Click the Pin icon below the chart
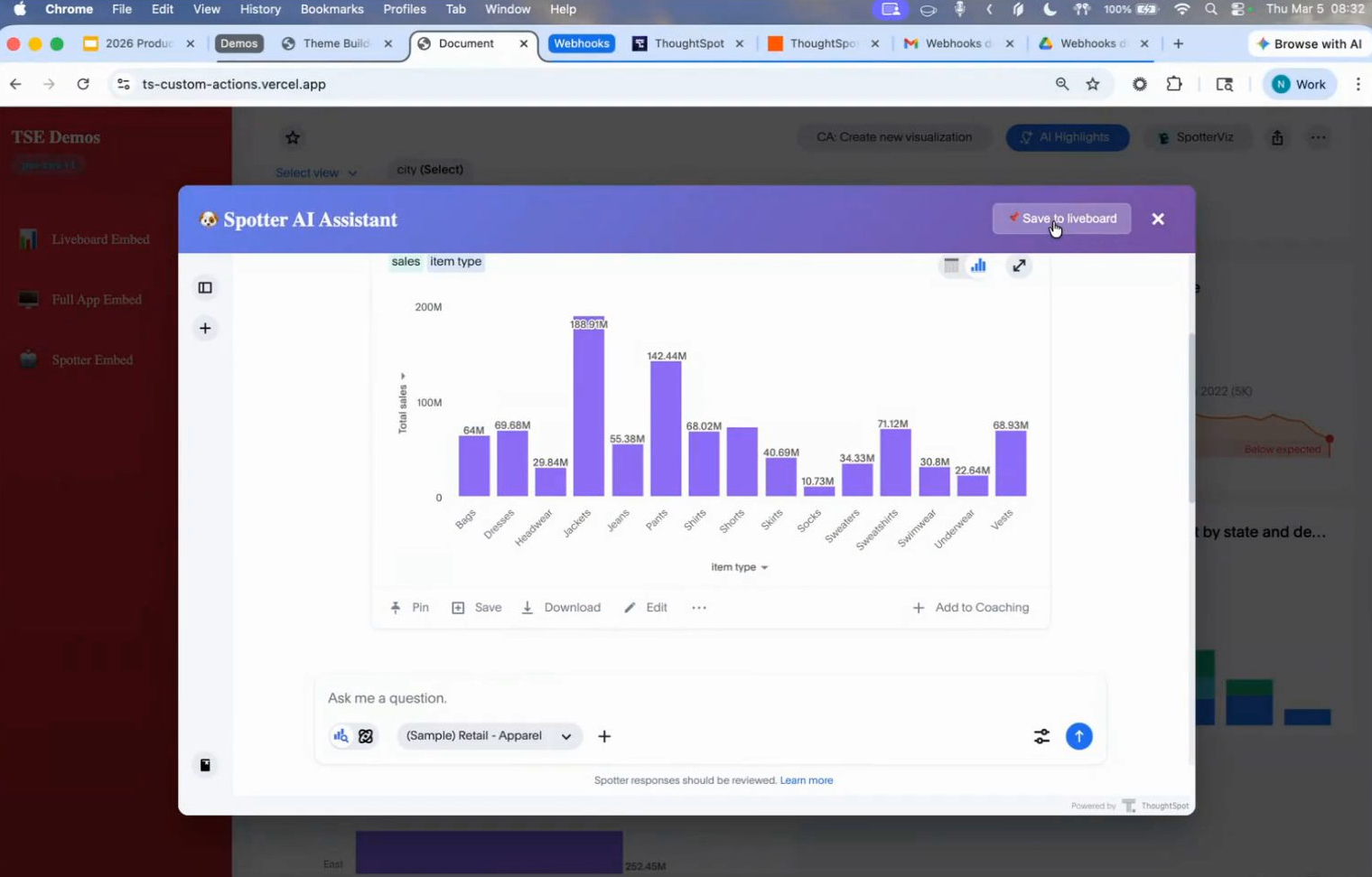The image size is (1372, 877). (x=396, y=608)
